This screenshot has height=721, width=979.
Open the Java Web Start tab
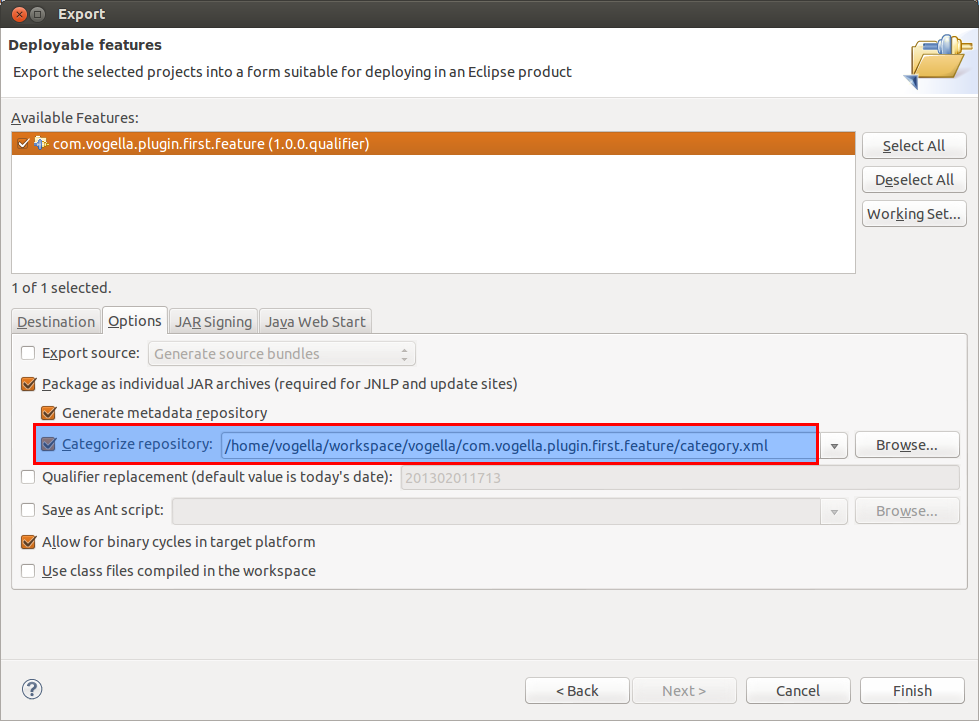(315, 321)
